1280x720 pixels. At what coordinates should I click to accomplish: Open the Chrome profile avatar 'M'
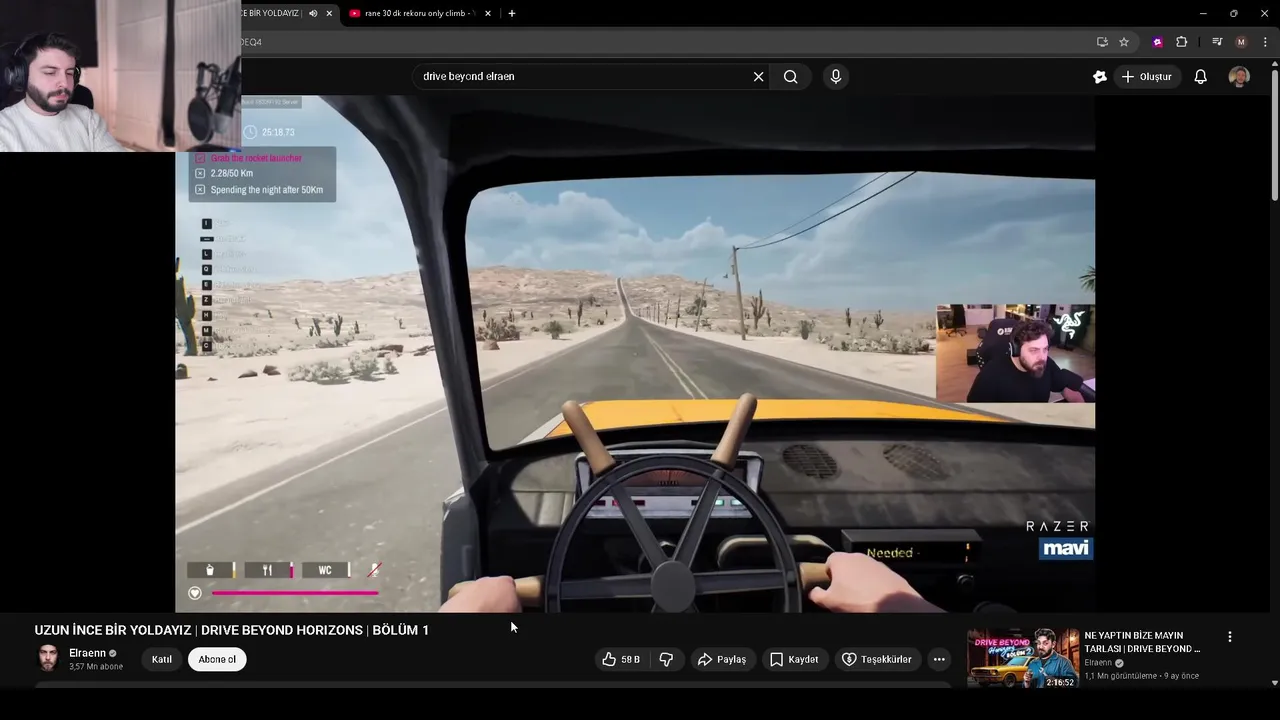click(1242, 42)
